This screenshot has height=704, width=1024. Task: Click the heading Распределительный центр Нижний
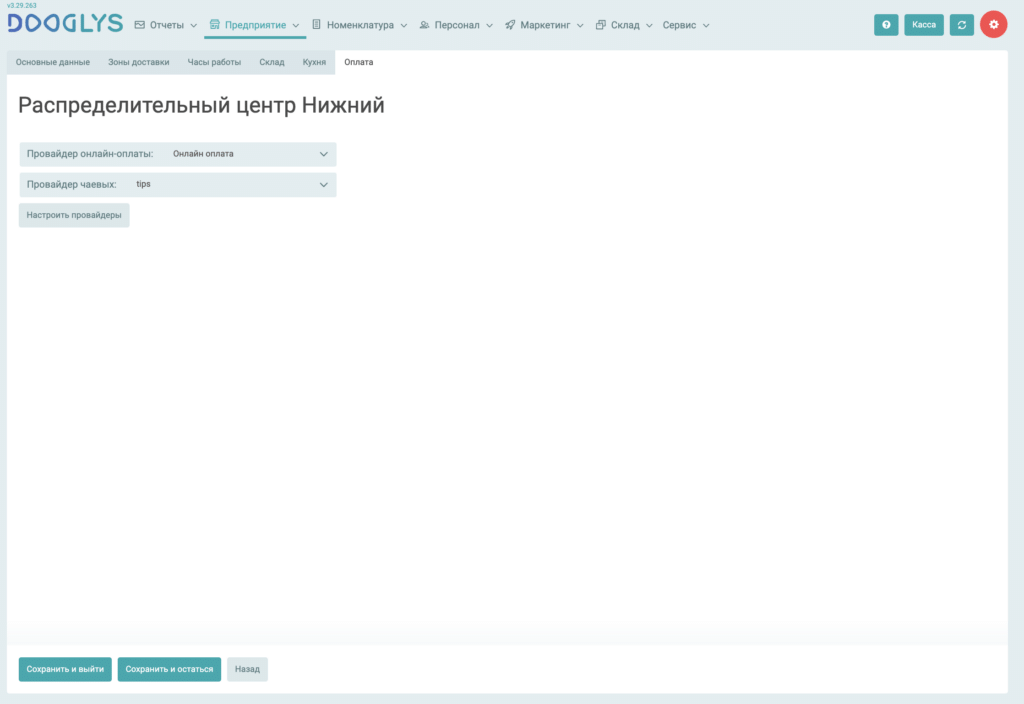tap(201, 105)
